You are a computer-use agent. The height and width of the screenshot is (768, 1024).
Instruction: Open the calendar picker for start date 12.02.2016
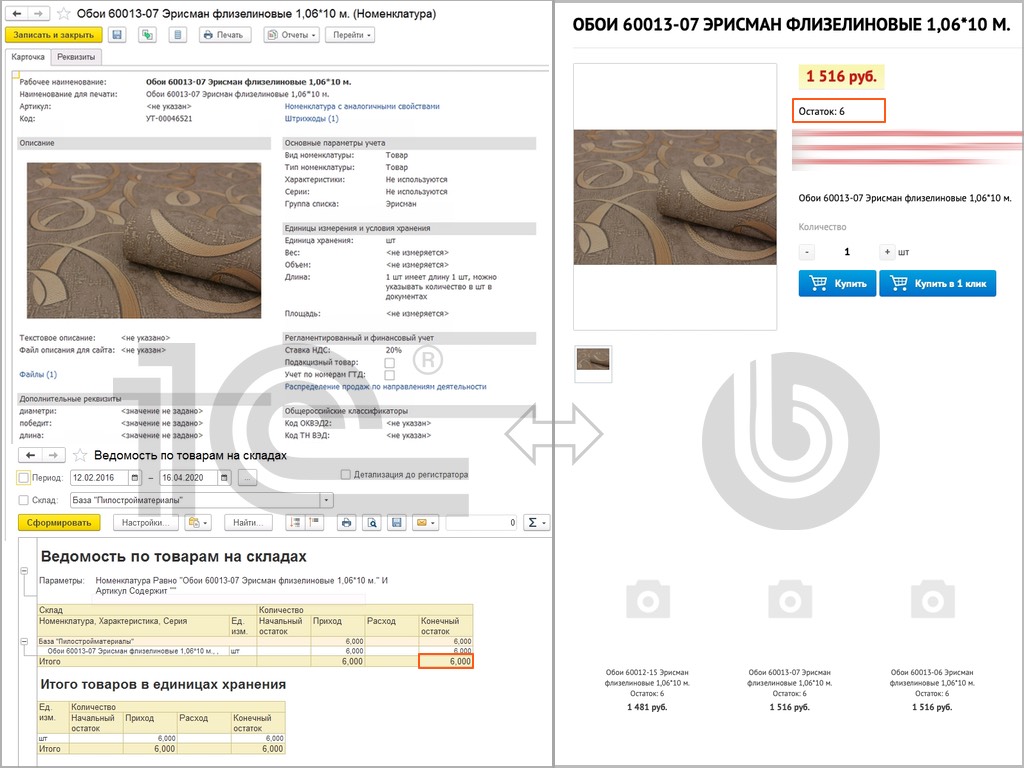134,477
